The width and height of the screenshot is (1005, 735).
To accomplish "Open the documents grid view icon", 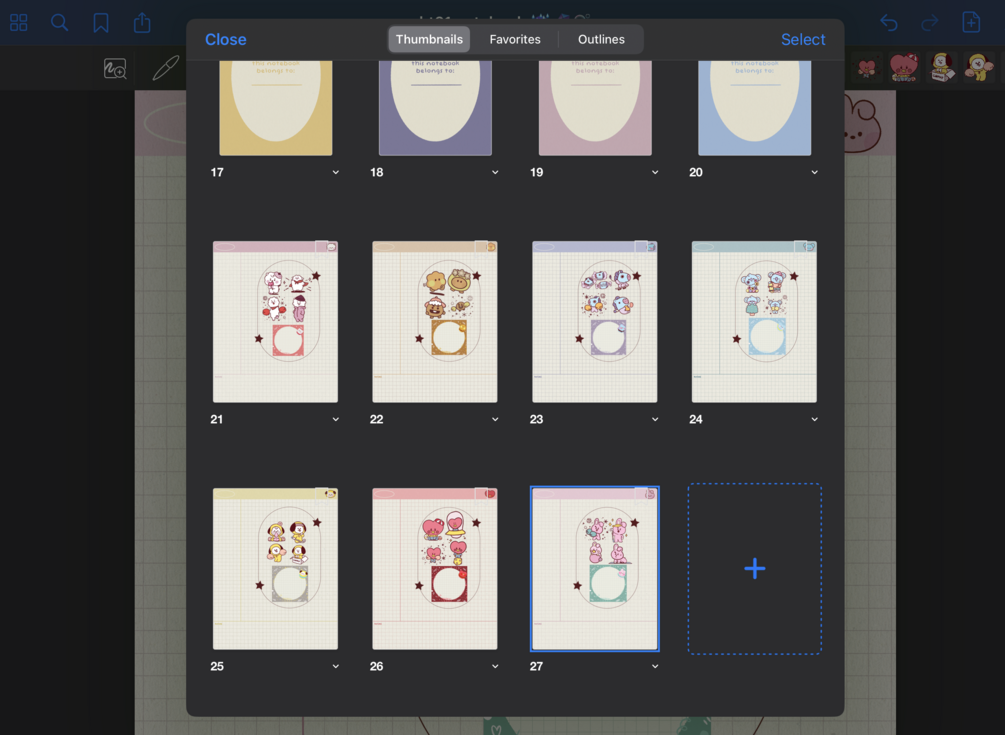I will (19, 23).
